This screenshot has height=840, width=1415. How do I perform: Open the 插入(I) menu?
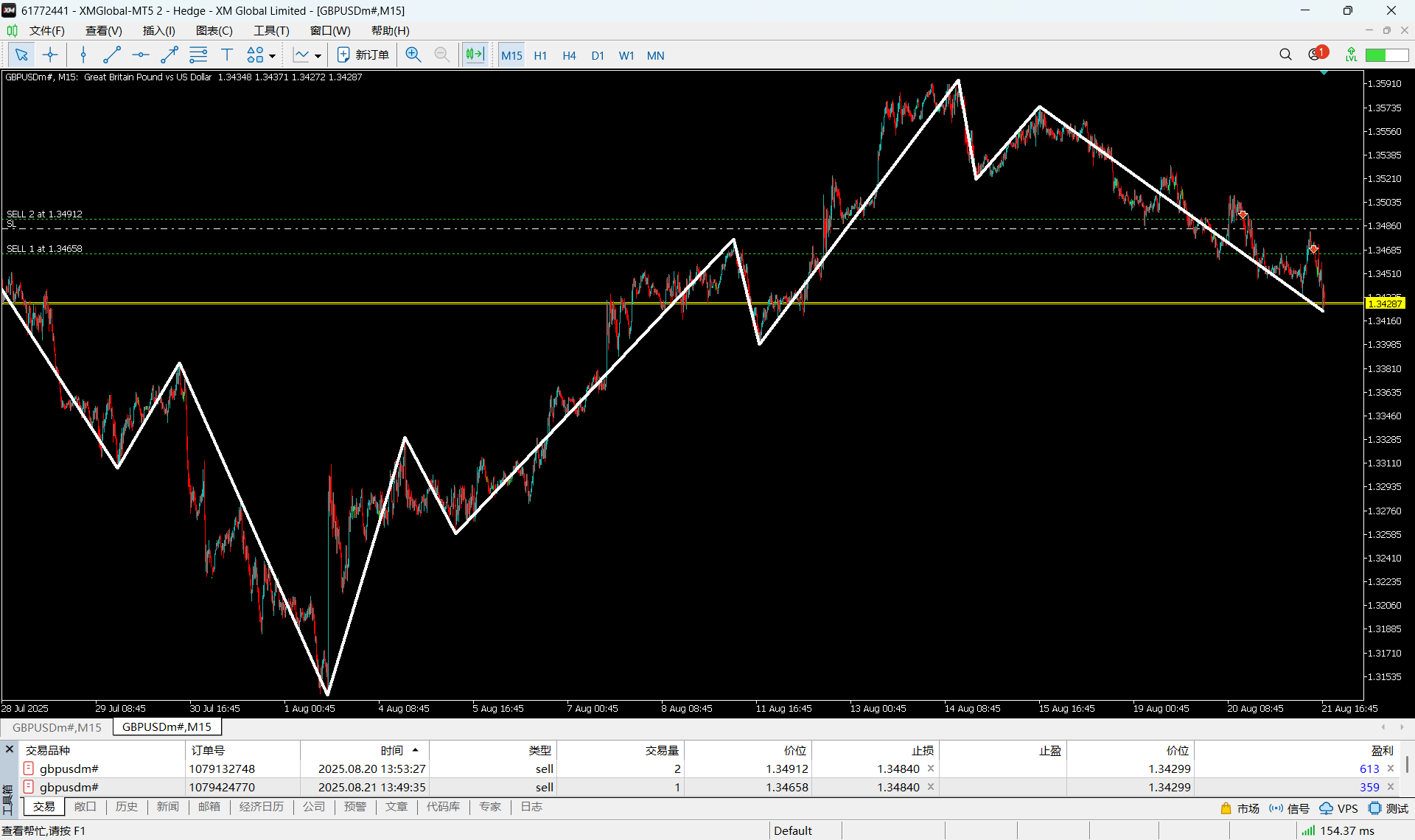158,30
